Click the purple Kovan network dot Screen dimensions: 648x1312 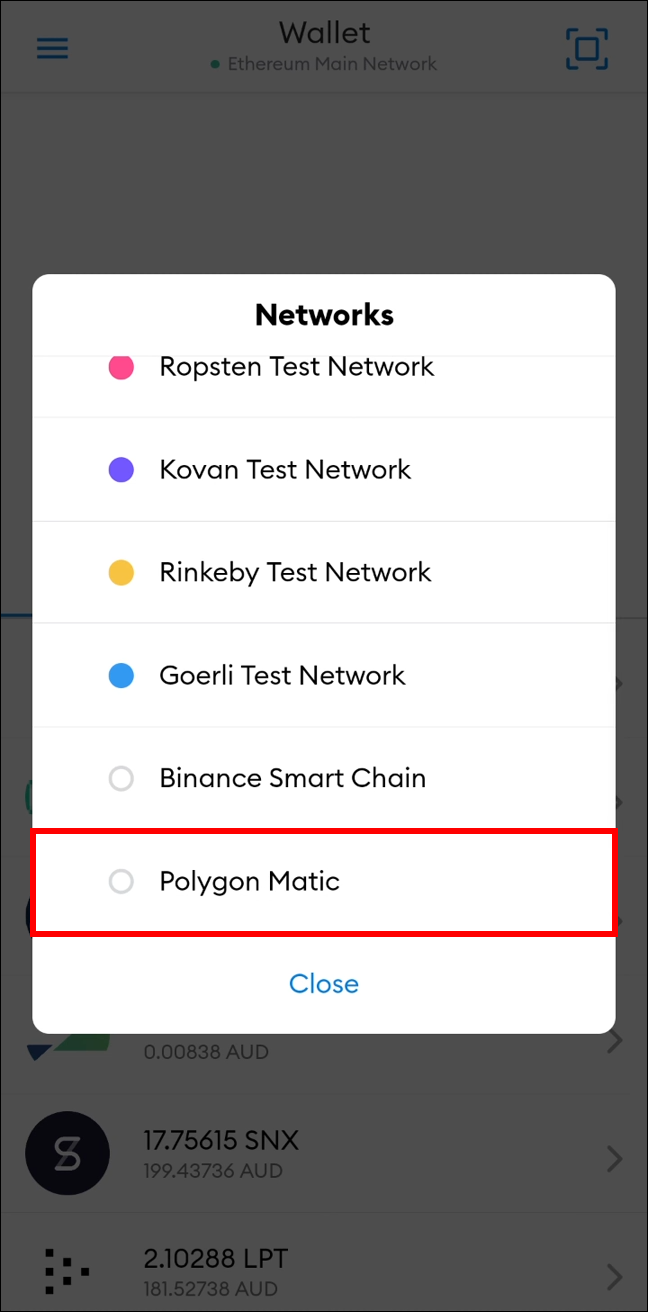121,470
